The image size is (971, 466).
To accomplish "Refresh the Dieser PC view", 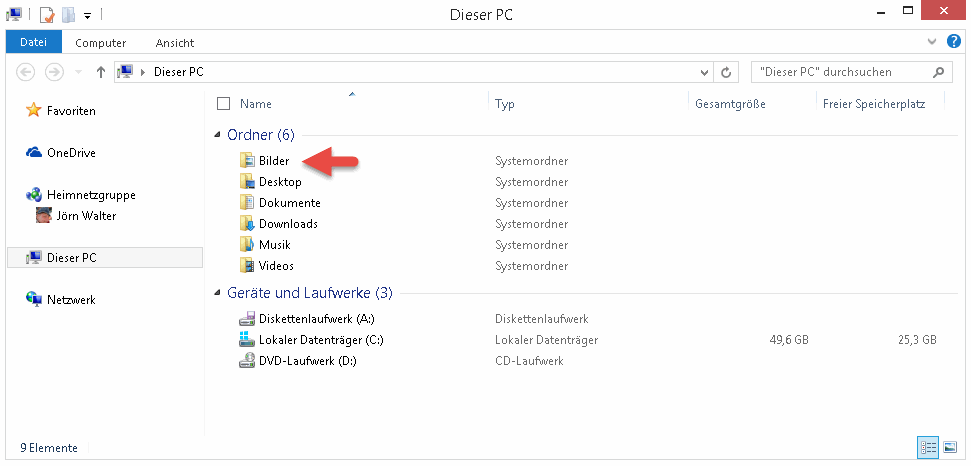I will tap(727, 72).
